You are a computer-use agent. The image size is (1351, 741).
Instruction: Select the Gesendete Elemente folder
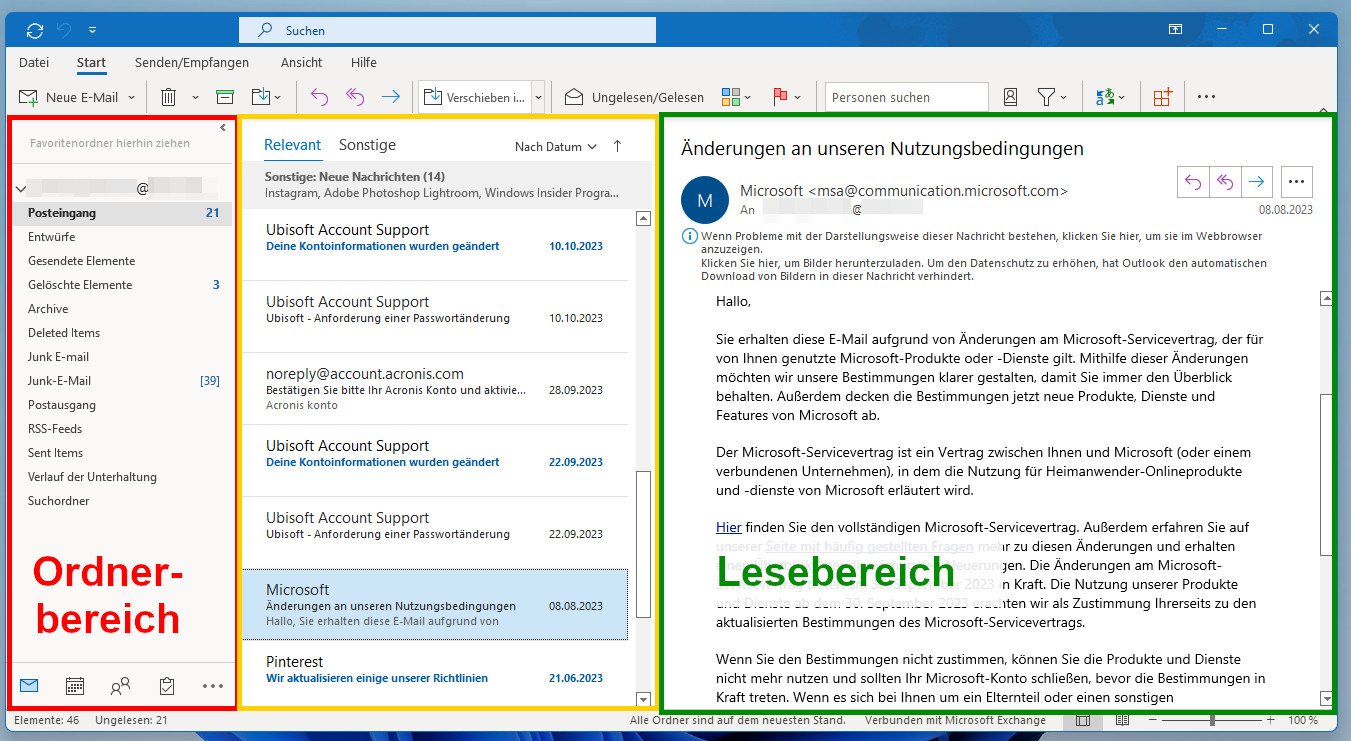[122, 261]
